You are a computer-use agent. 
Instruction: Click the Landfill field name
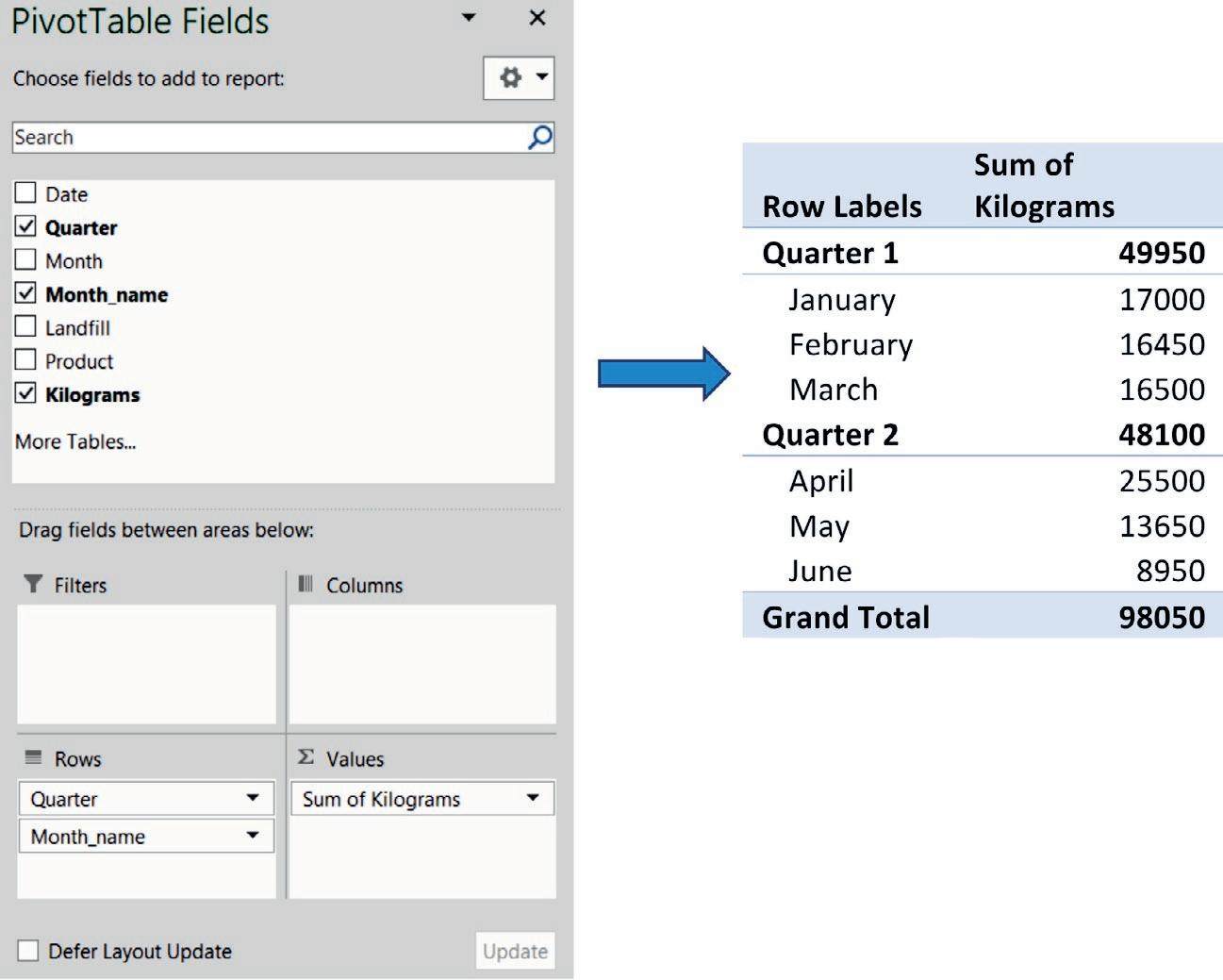click(x=77, y=327)
